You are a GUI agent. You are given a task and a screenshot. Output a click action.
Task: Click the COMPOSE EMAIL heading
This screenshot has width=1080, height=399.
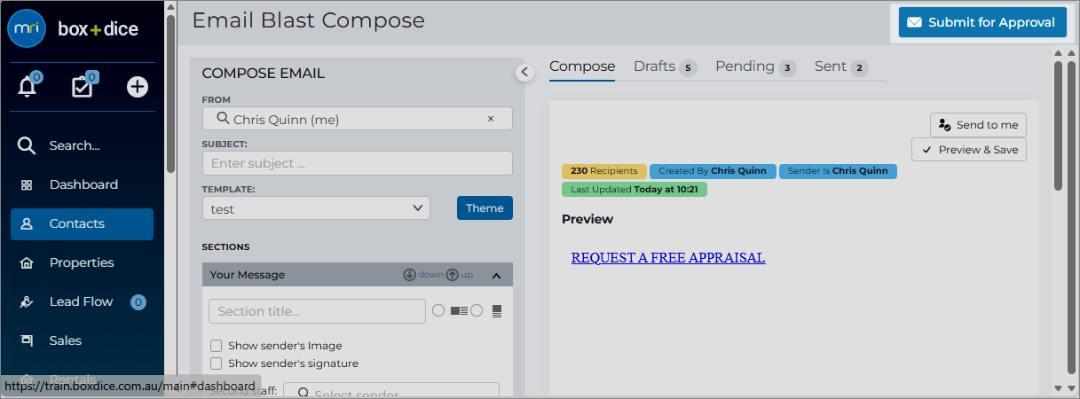click(263, 74)
